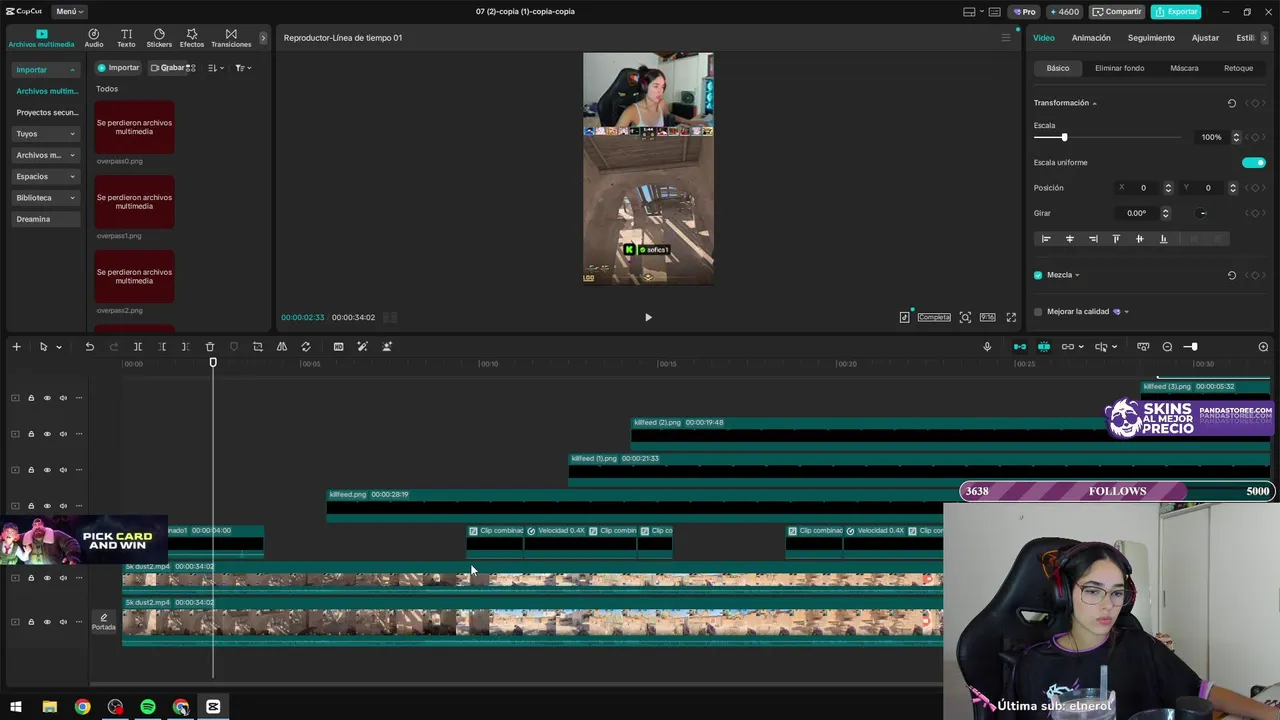The image size is (1280, 720).
Task: Open the Menú dropdown in title bar
Action: (69, 11)
